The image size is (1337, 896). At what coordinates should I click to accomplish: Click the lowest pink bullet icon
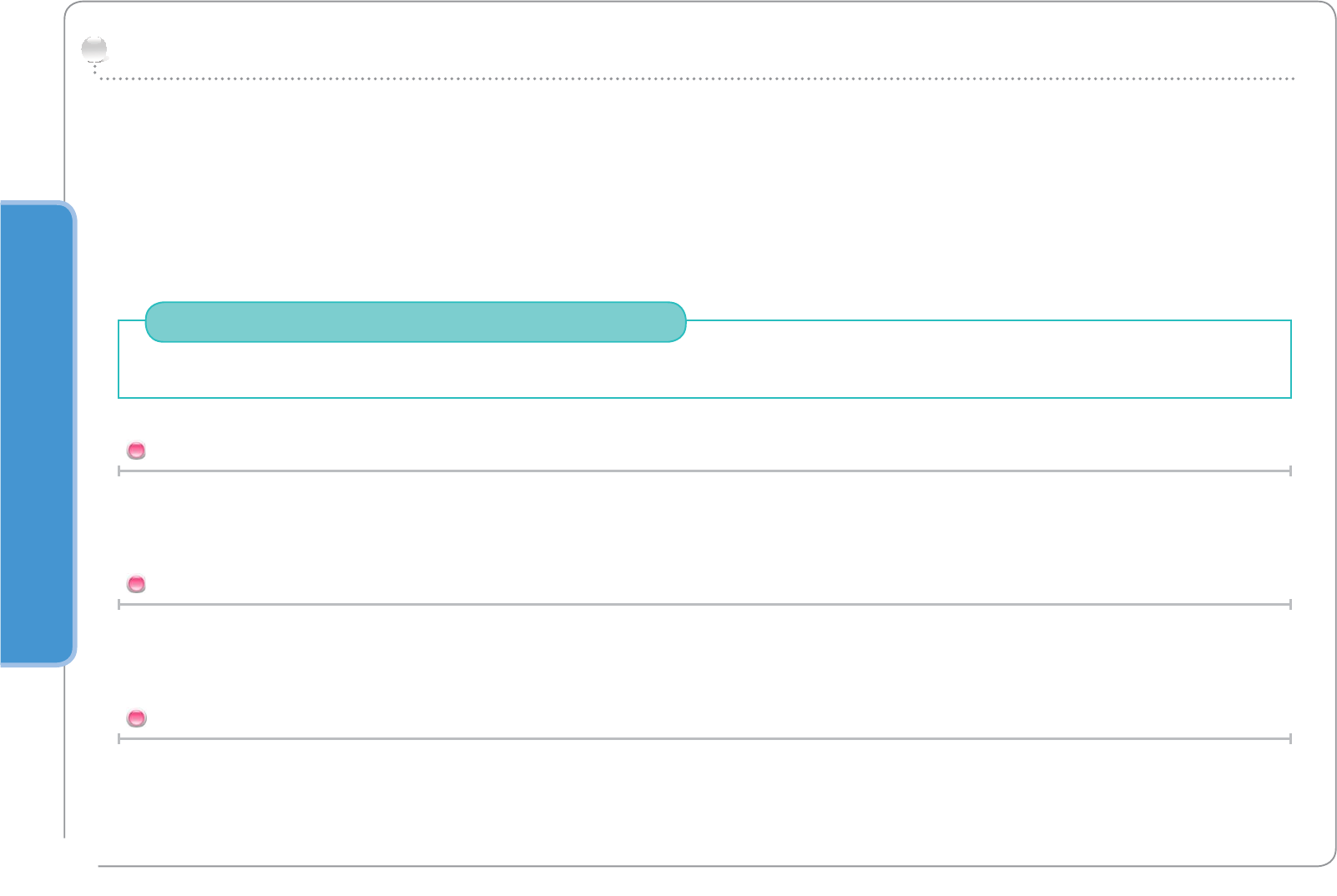tap(136, 717)
